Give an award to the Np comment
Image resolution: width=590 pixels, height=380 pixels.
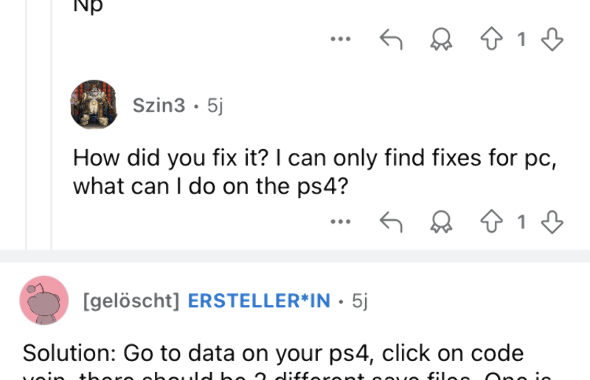coord(441,39)
